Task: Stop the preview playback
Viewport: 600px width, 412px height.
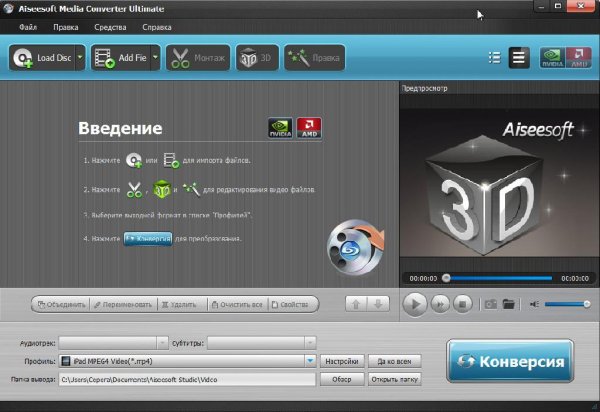Action: click(x=463, y=305)
